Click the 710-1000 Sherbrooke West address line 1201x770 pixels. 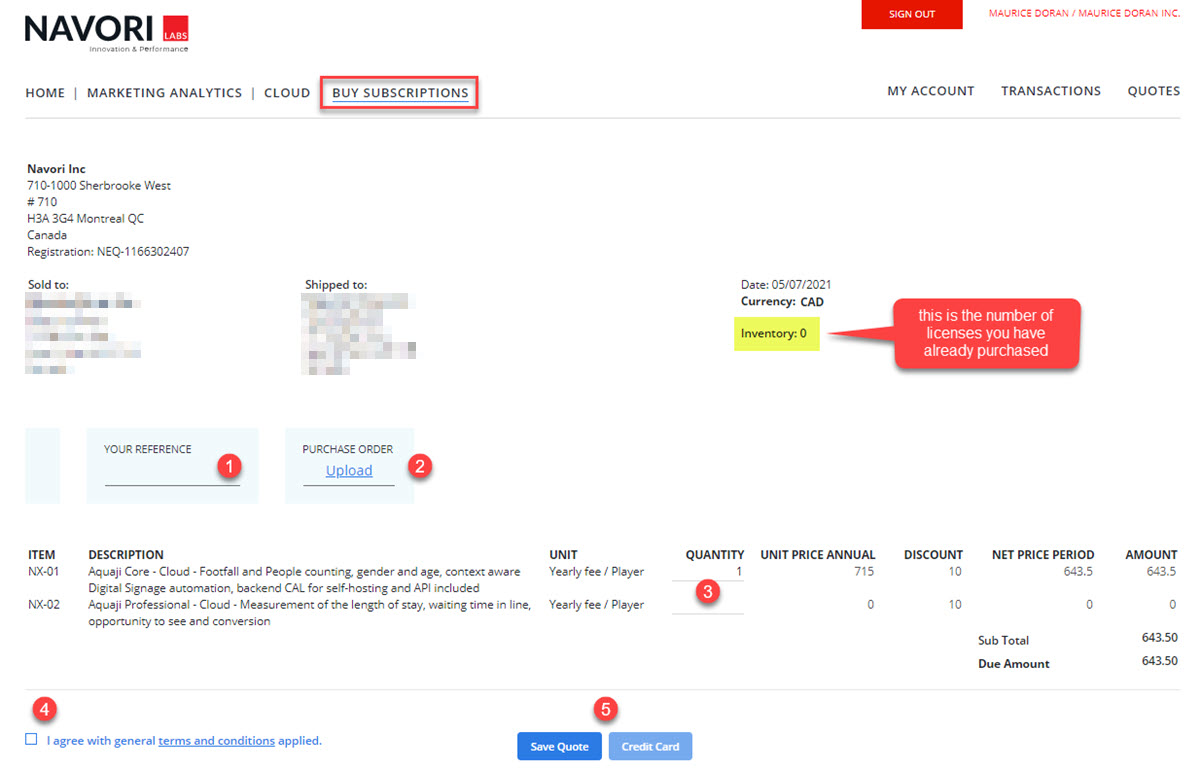click(99, 186)
